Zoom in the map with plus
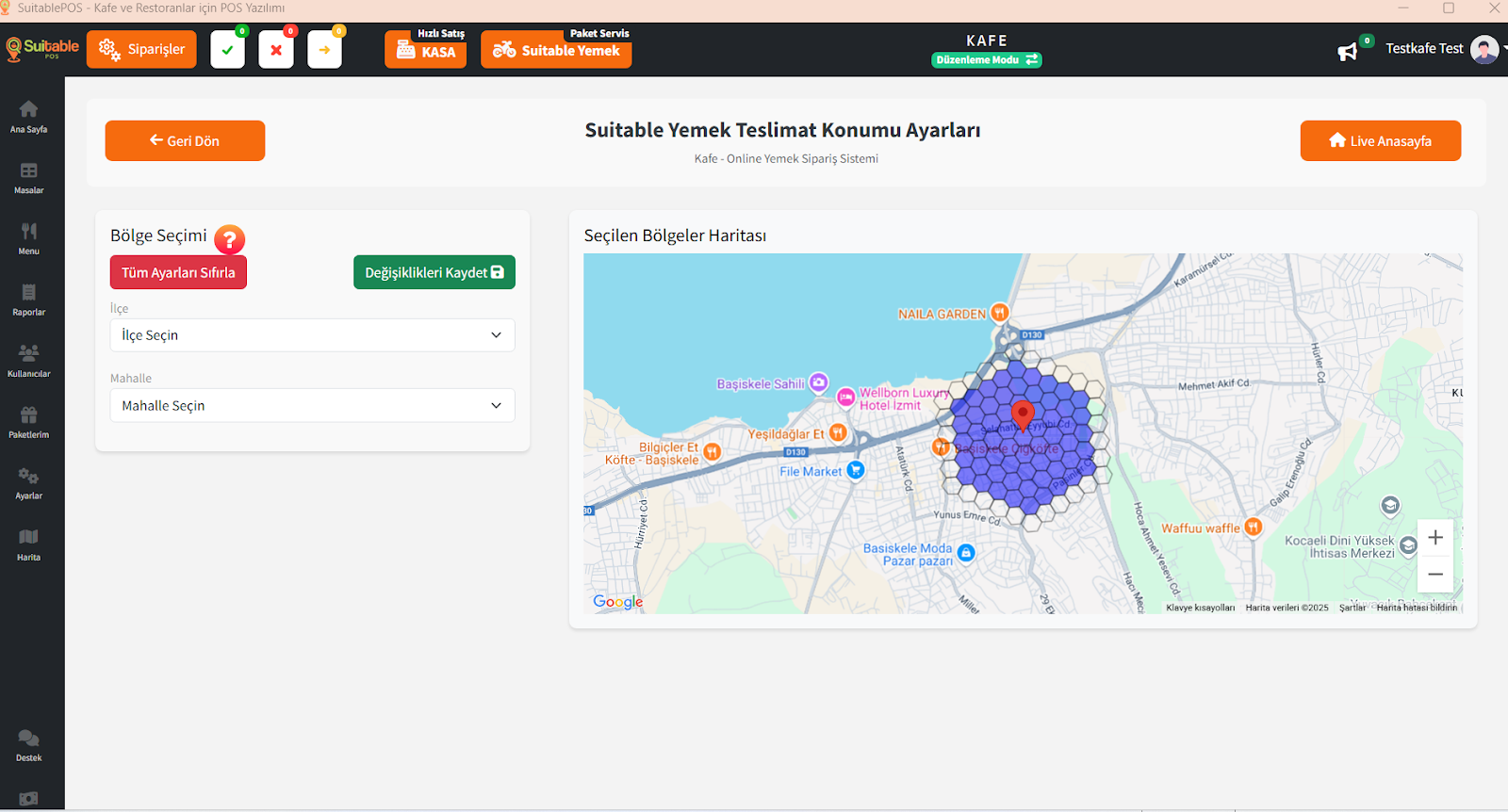The width and height of the screenshot is (1508, 812). (1435, 538)
